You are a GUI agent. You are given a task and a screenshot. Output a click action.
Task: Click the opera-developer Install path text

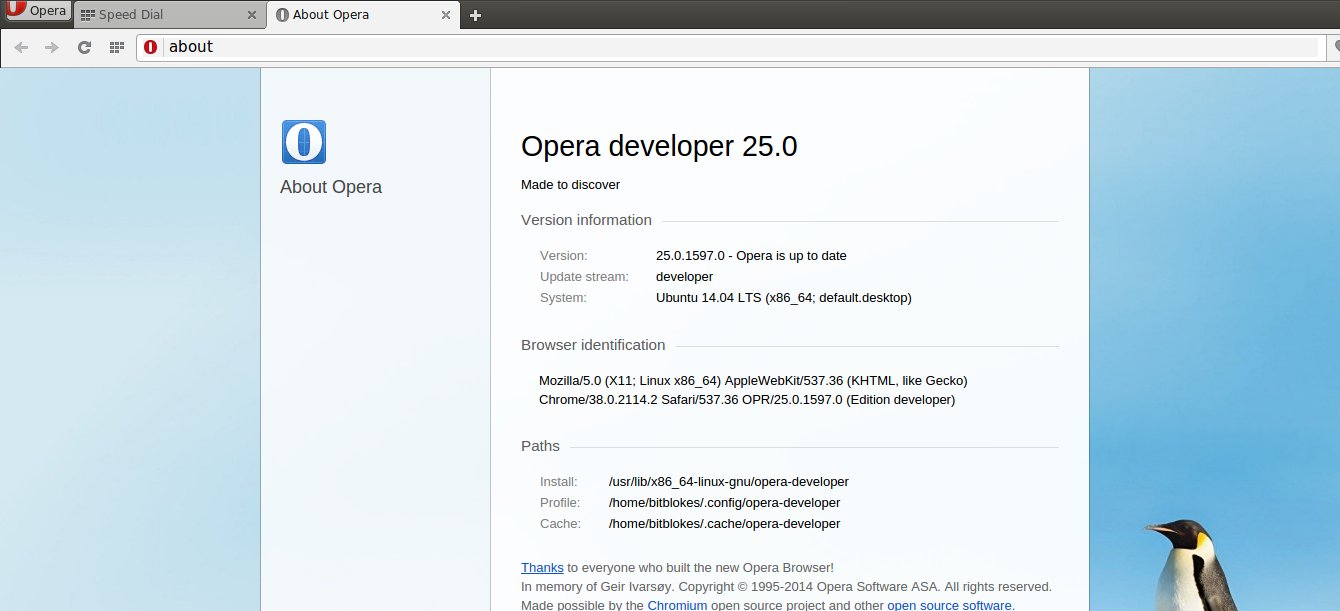point(728,481)
